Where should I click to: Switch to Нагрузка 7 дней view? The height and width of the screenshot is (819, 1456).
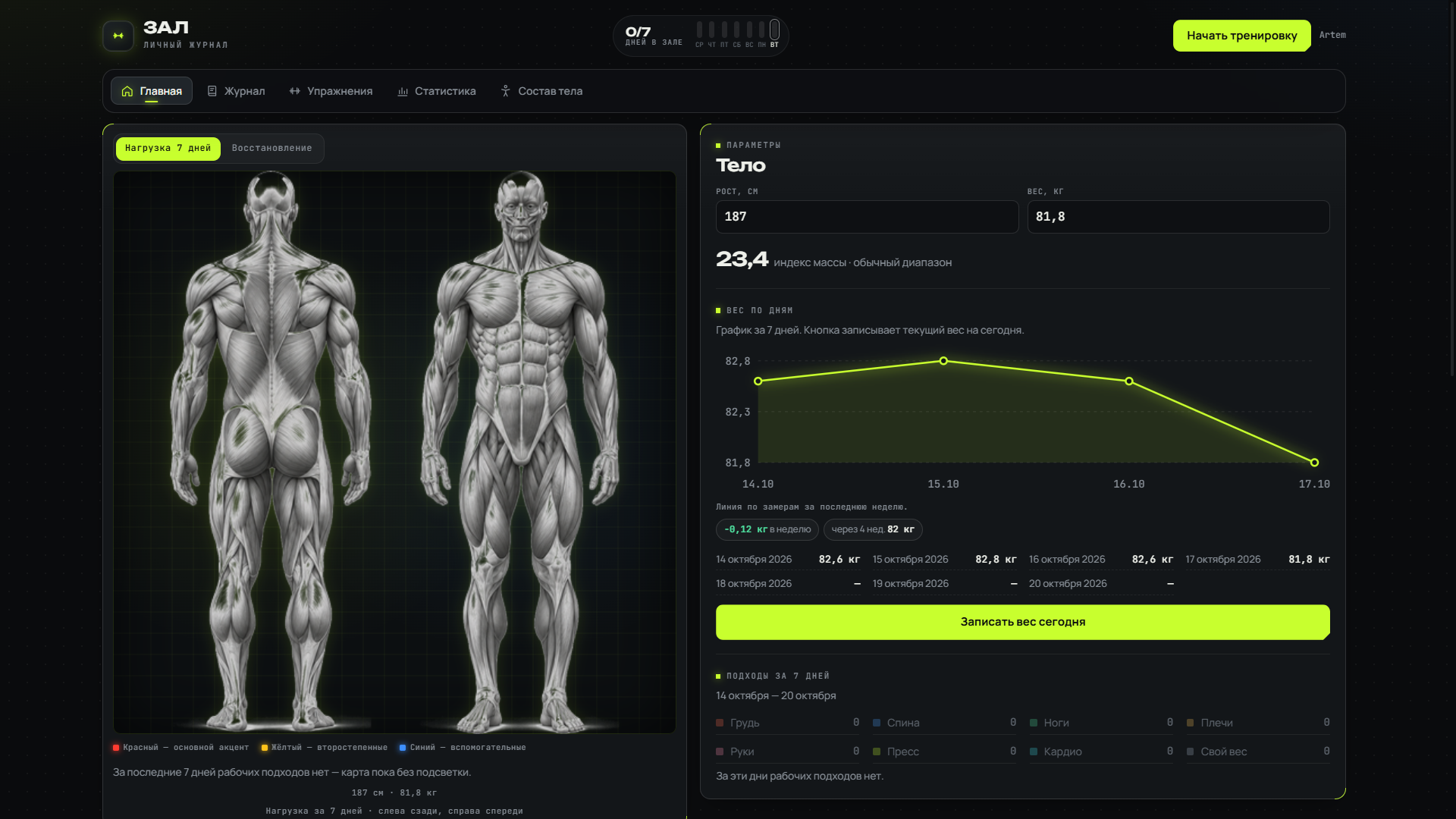pyautogui.click(x=168, y=149)
